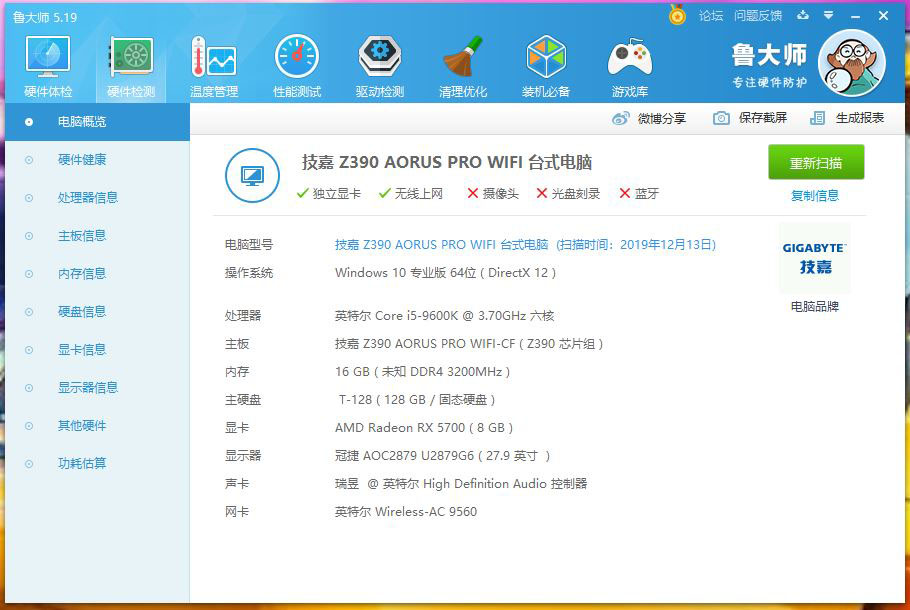
Task: Open the 论坛 forum link
Action: pos(712,16)
